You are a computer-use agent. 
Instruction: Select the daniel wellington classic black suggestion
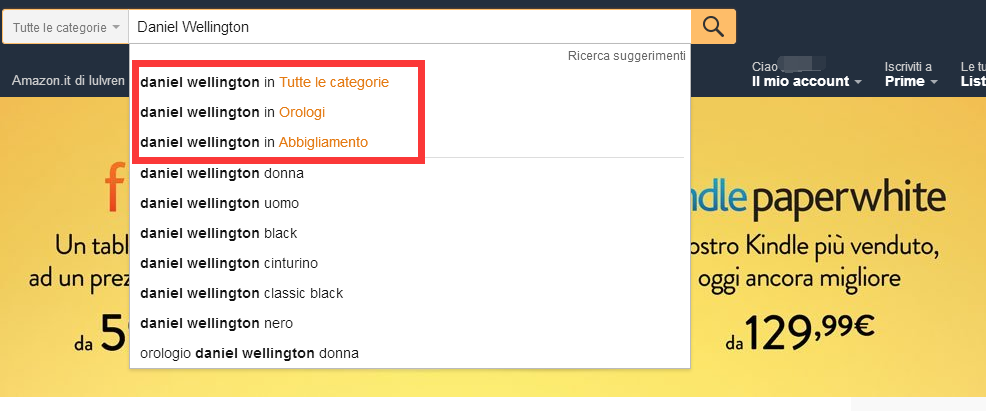tap(409, 293)
